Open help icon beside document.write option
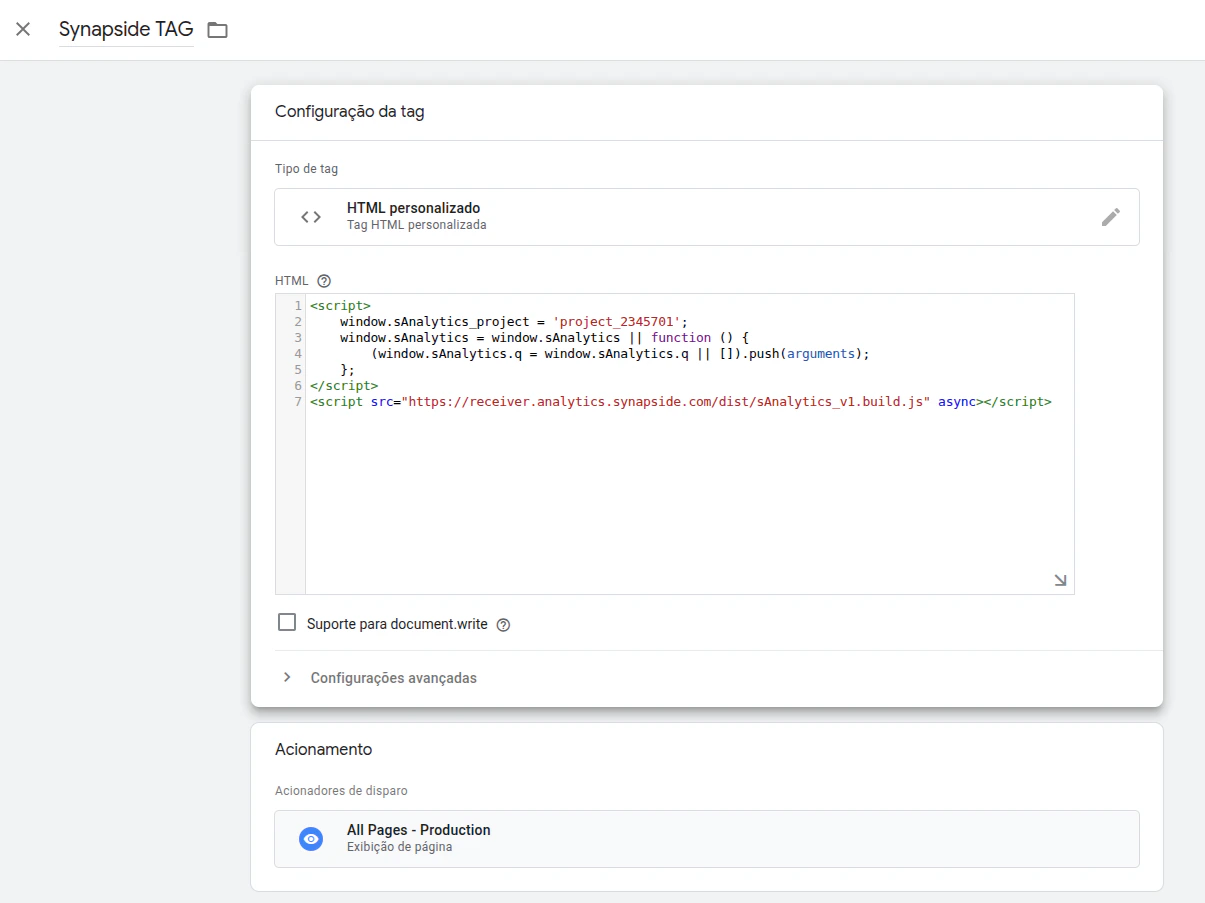1205x903 pixels. click(503, 625)
